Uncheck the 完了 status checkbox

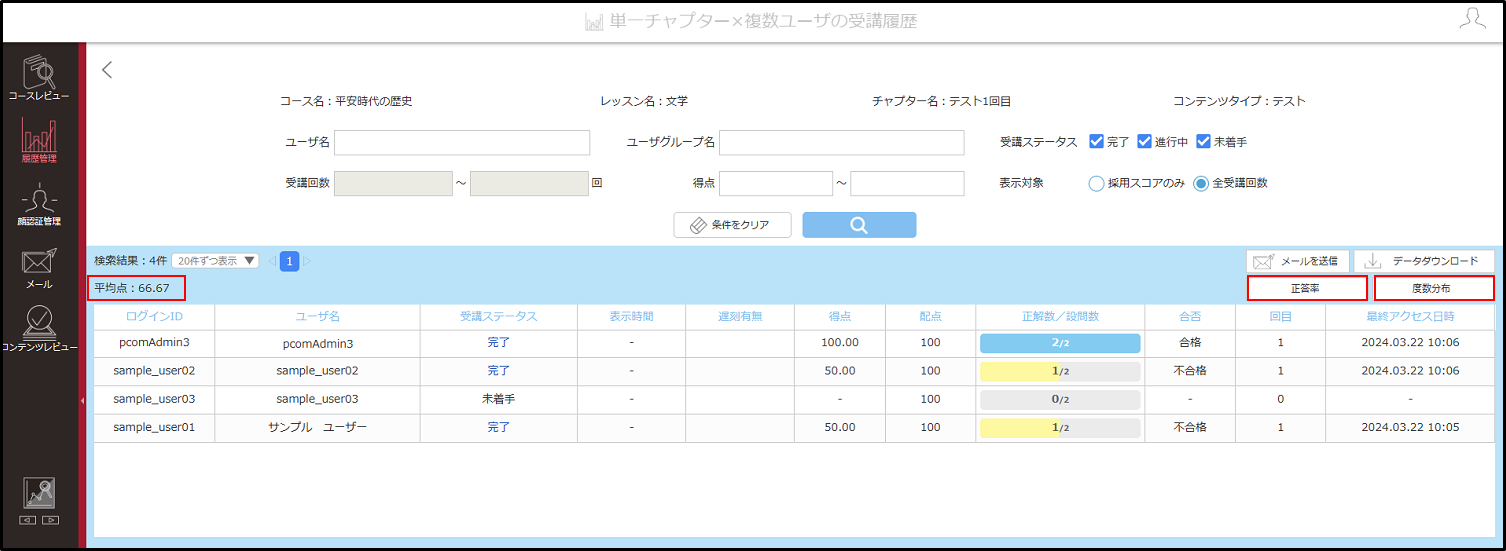tap(1096, 142)
